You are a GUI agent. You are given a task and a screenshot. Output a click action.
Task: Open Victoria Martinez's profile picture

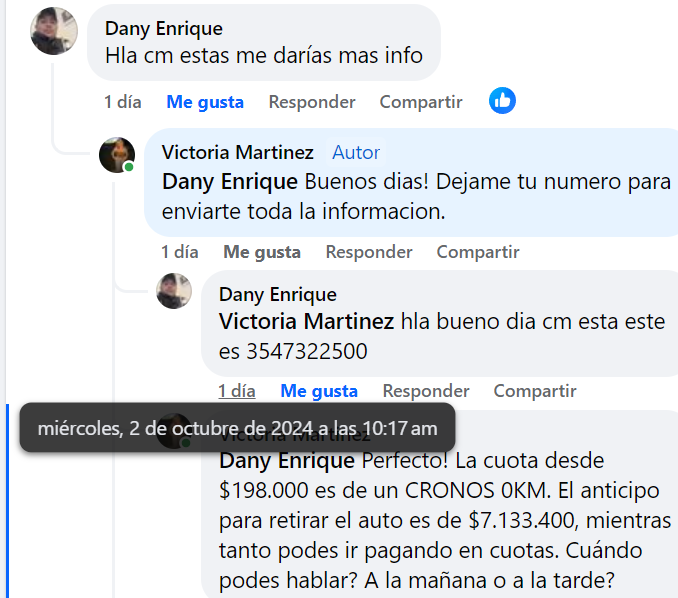click(x=117, y=155)
